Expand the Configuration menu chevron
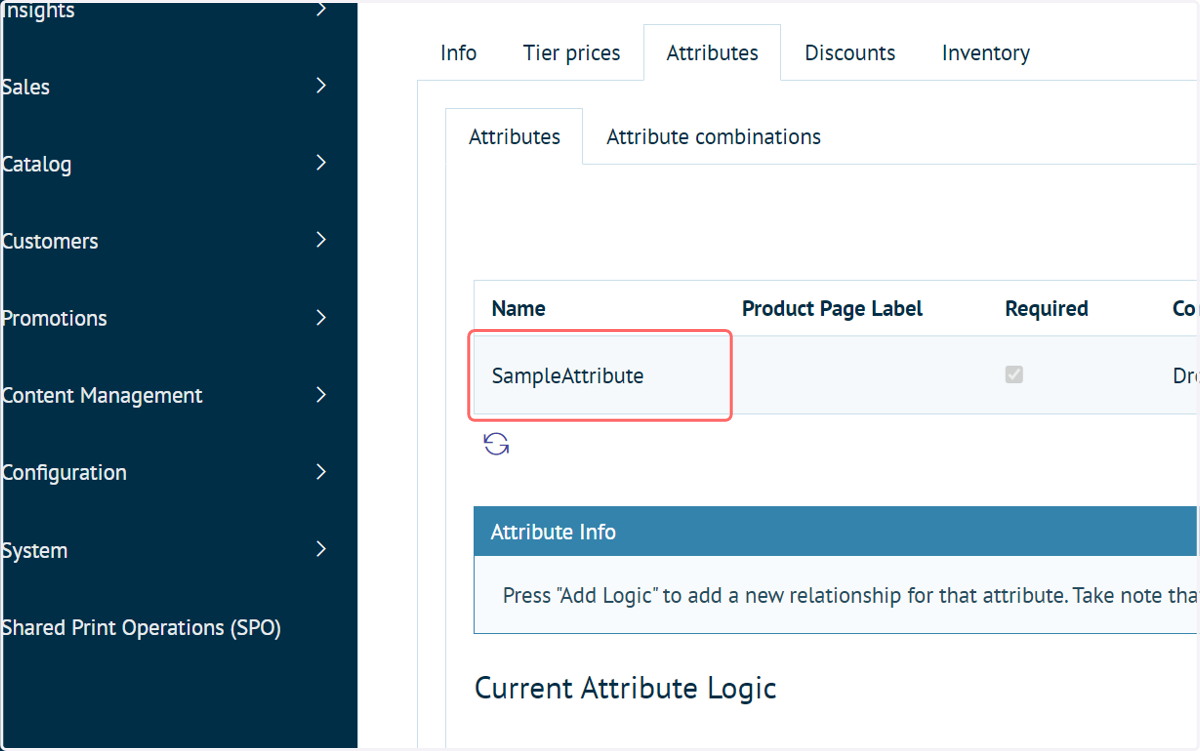 pos(321,472)
